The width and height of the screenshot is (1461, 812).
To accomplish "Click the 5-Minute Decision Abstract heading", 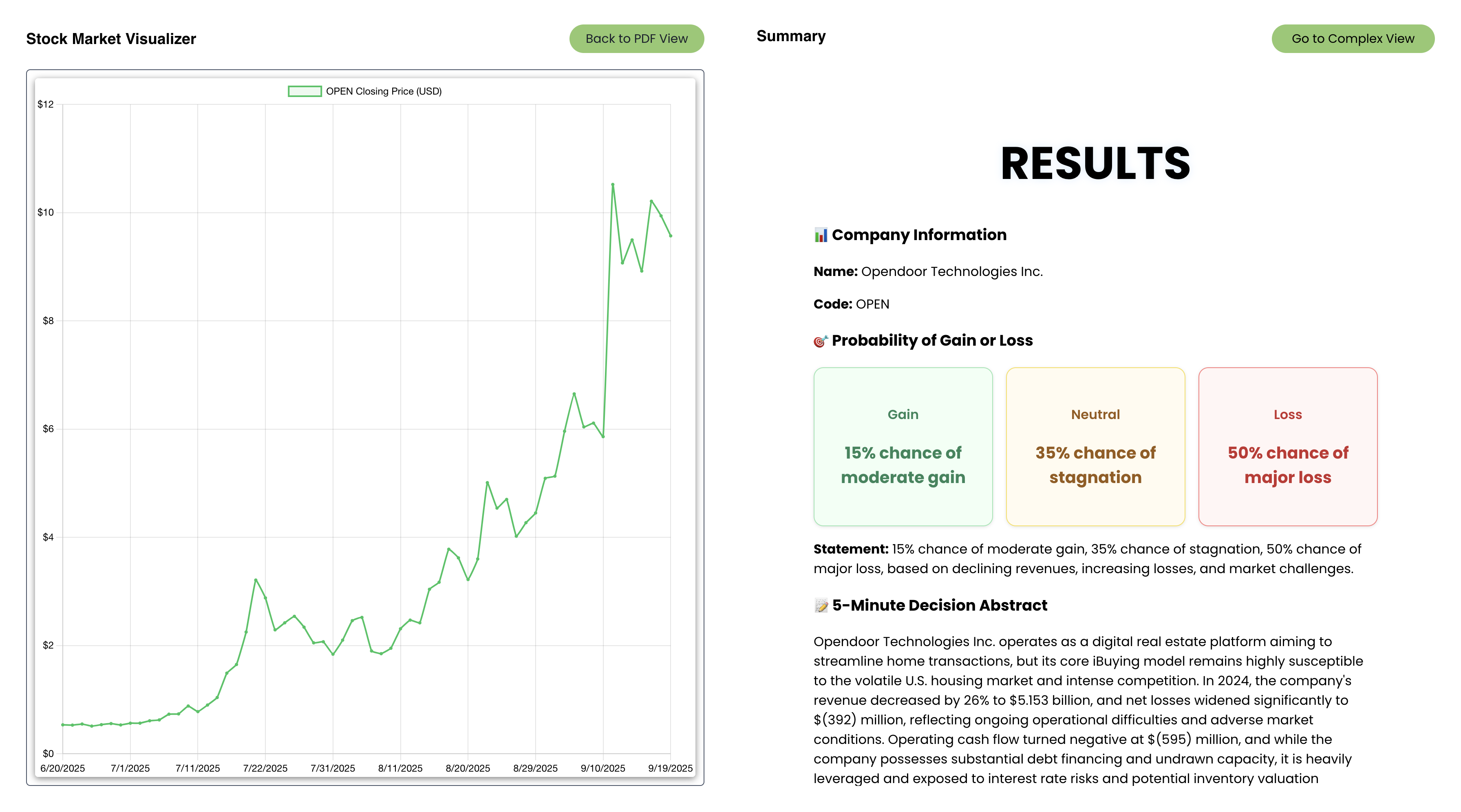I will click(939, 606).
